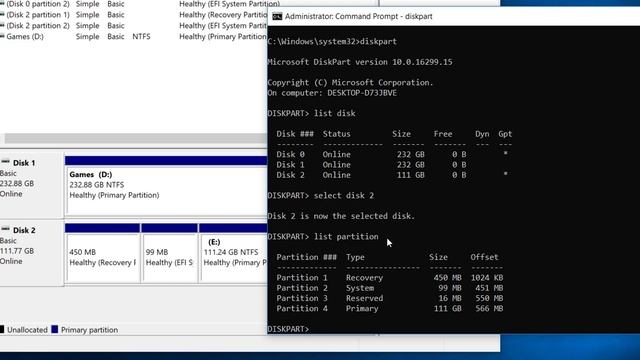Click the Command Prompt window icon

coord(277,17)
